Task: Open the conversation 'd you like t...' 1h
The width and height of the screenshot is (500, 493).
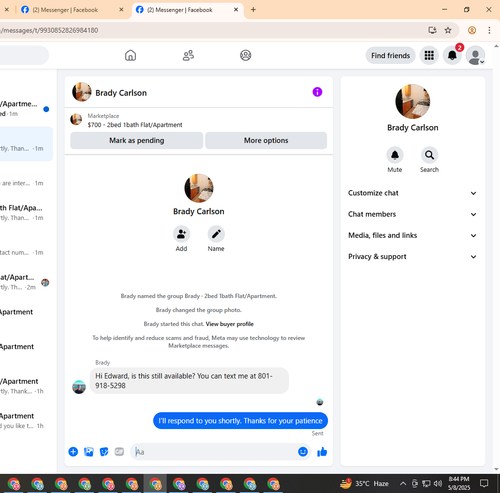Action: (x=26, y=421)
